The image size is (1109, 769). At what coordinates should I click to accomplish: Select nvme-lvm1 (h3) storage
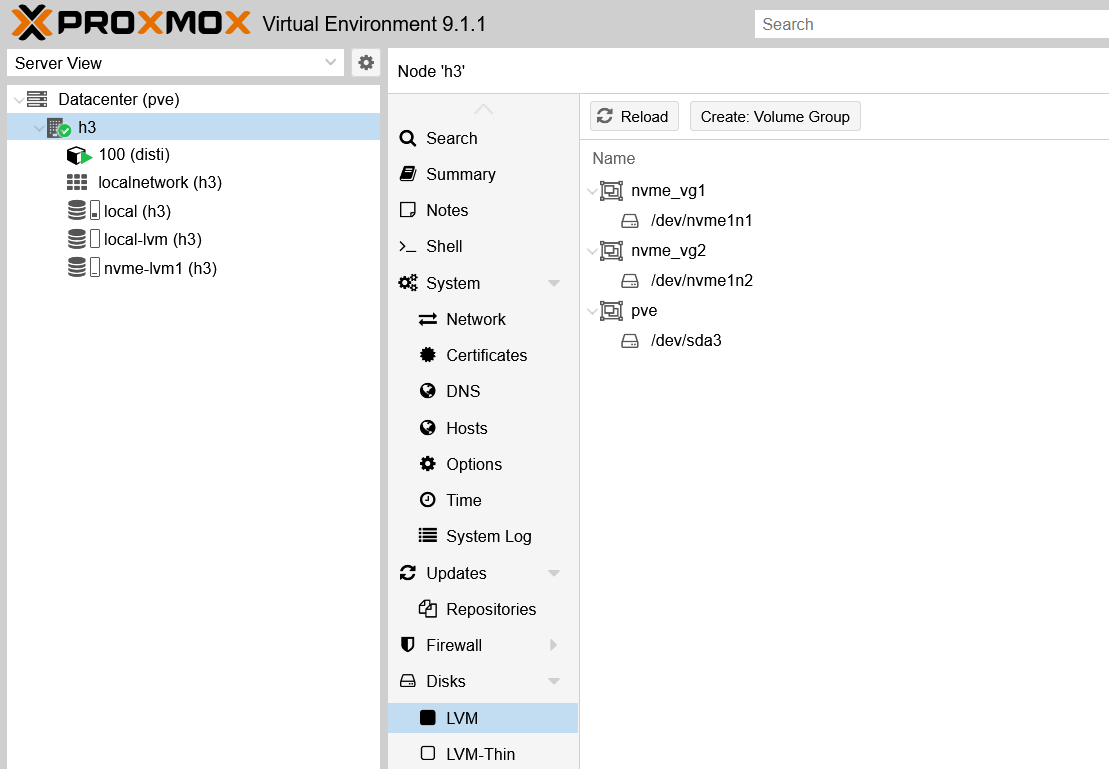193,268
